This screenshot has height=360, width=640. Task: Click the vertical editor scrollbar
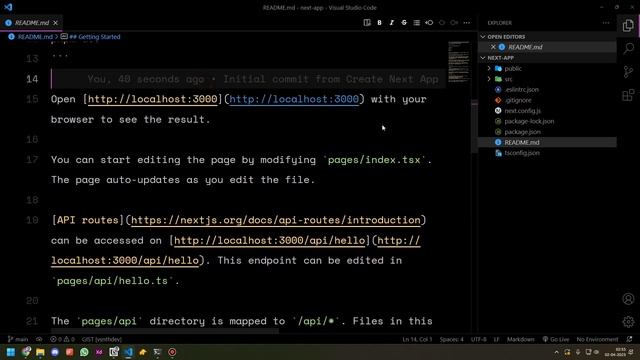474,127
